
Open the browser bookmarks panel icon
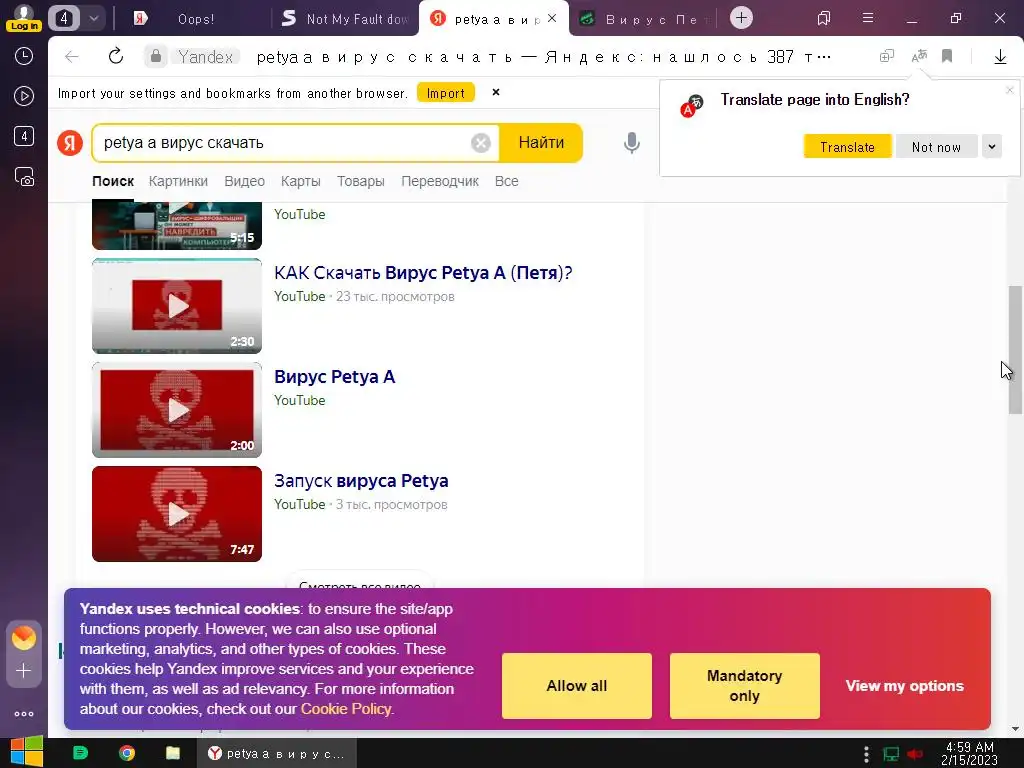point(824,18)
